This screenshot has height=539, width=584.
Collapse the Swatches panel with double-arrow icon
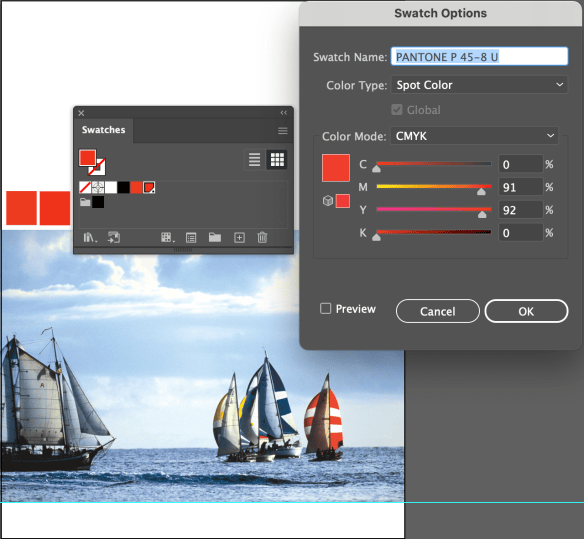283,113
